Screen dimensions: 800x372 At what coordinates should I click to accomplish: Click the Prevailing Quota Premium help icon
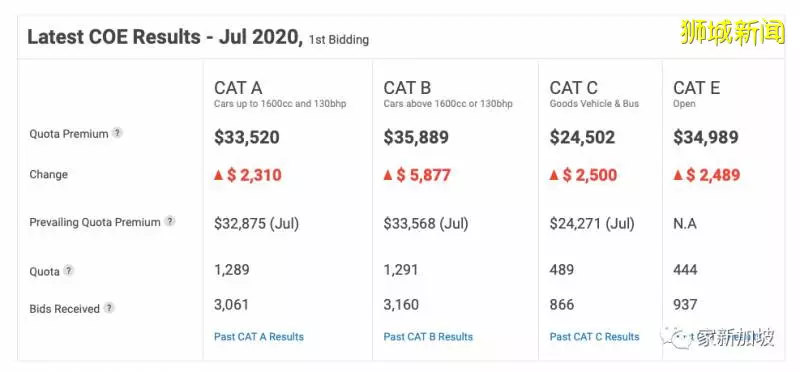(170, 221)
